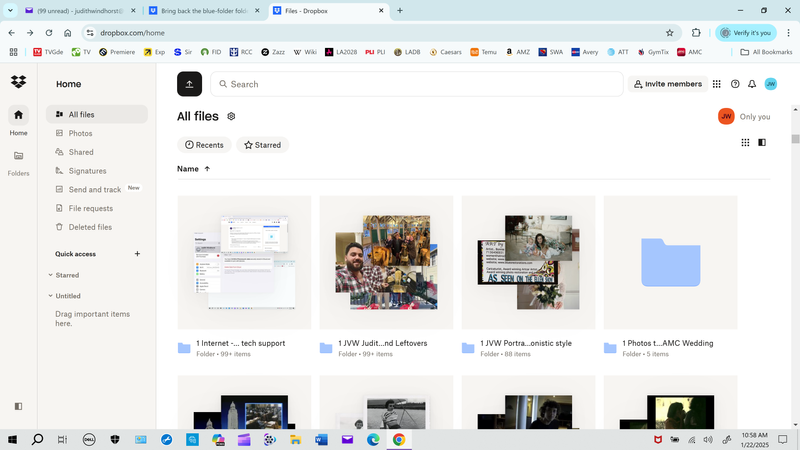Screen dimensions: 800x450
Task: Open the help question mark icon
Action: pyautogui.click(x=735, y=84)
